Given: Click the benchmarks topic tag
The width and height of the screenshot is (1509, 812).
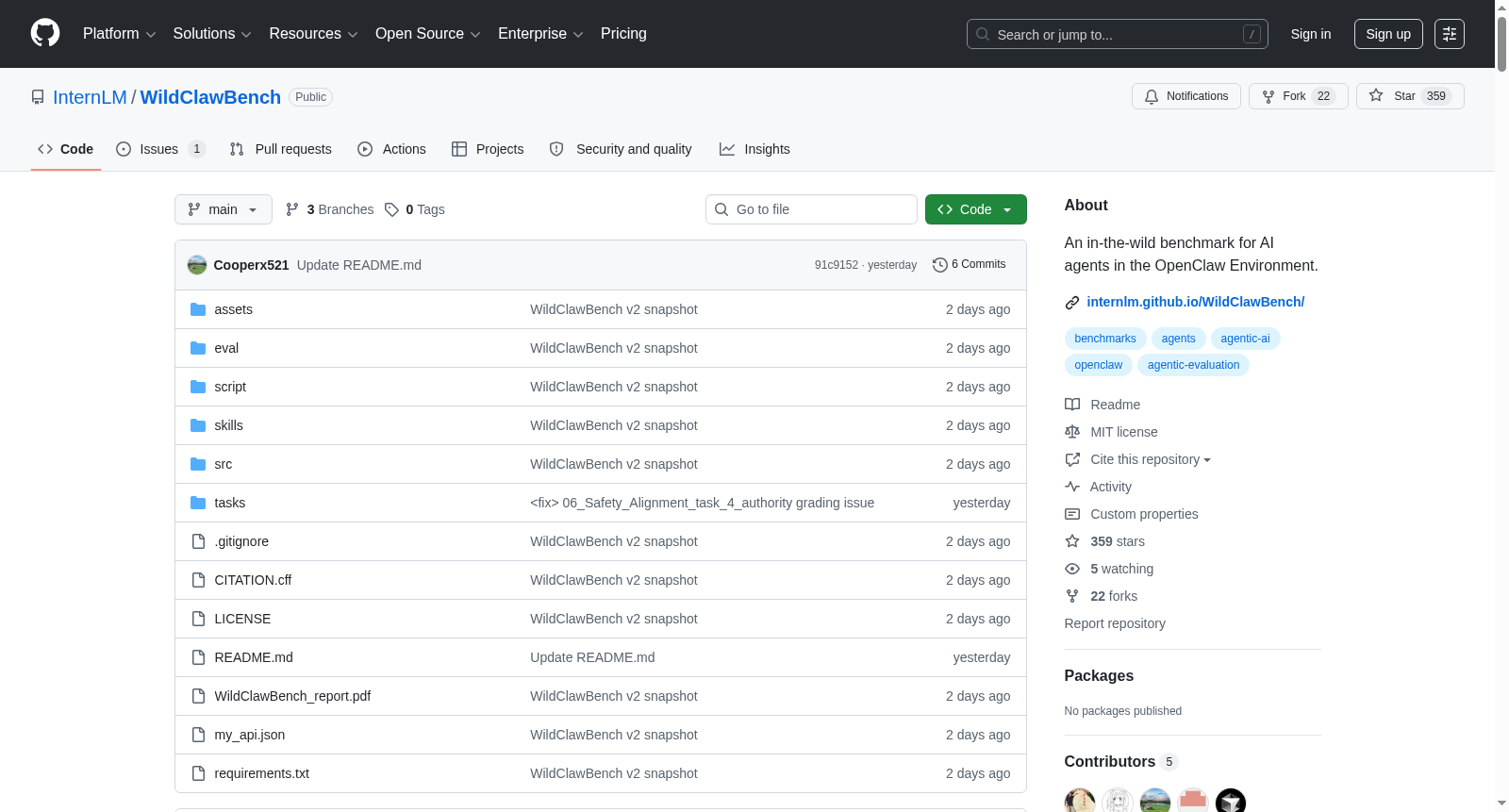Looking at the screenshot, I should click(x=1105, y=339).
